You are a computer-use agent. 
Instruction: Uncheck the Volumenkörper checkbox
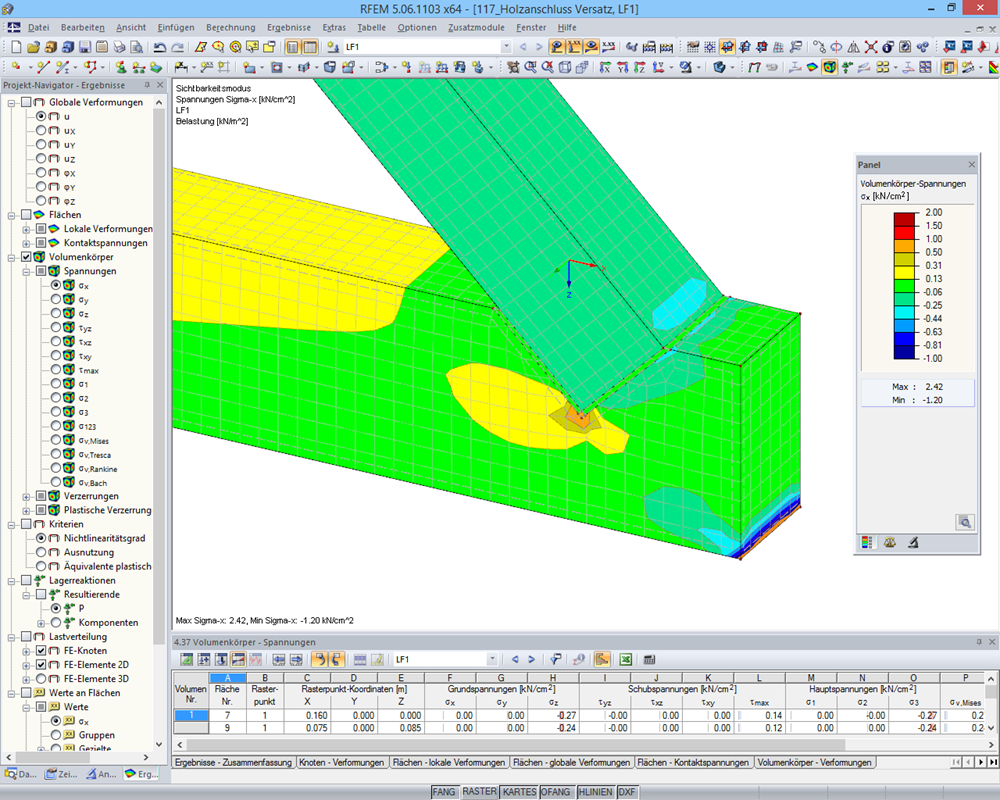click(x=26, y=256)
